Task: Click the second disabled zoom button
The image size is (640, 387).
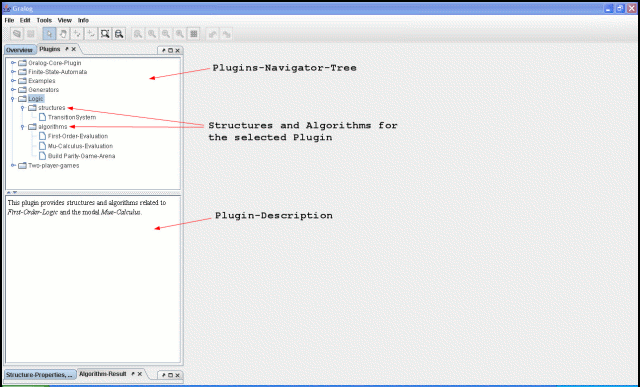Action: (x=152, y=34)
